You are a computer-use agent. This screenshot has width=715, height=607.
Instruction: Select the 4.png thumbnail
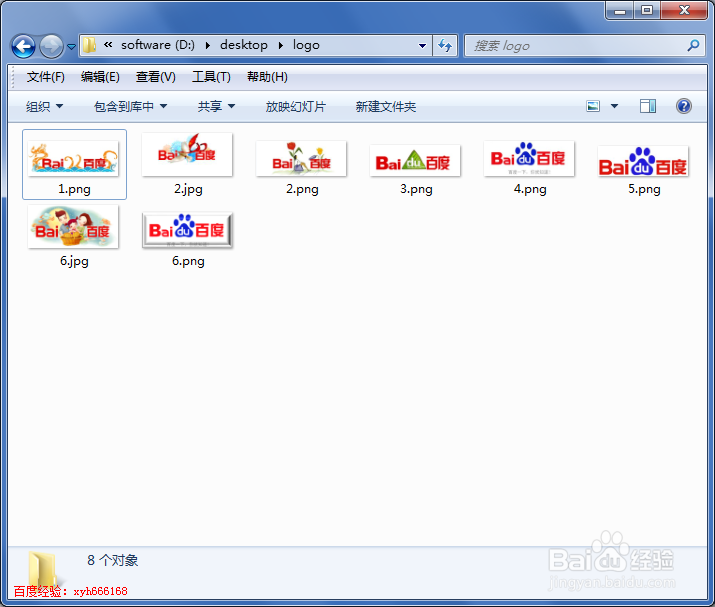[529, 158]
